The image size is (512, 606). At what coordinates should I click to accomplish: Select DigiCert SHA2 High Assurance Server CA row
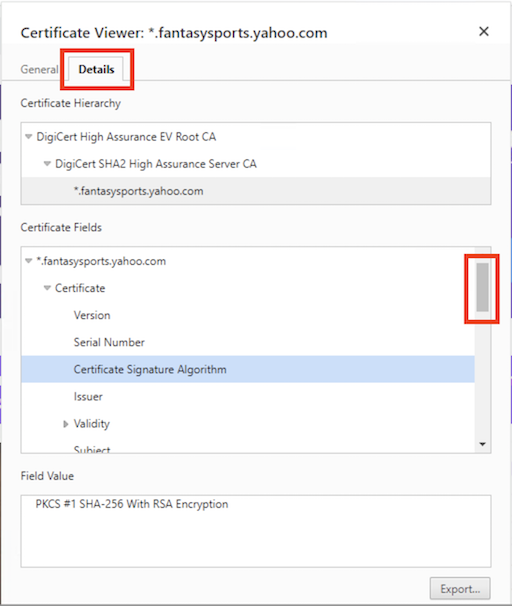coord(256,164)
